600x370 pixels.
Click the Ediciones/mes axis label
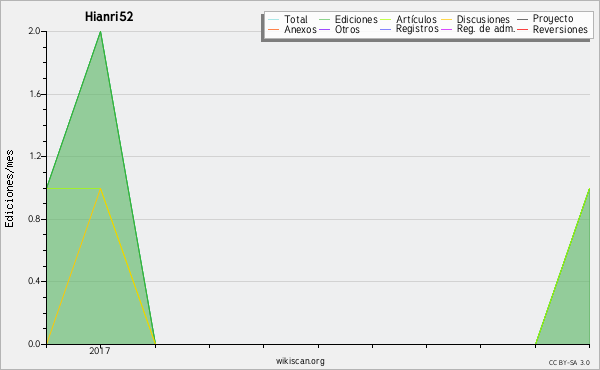(x=9, y=188)
